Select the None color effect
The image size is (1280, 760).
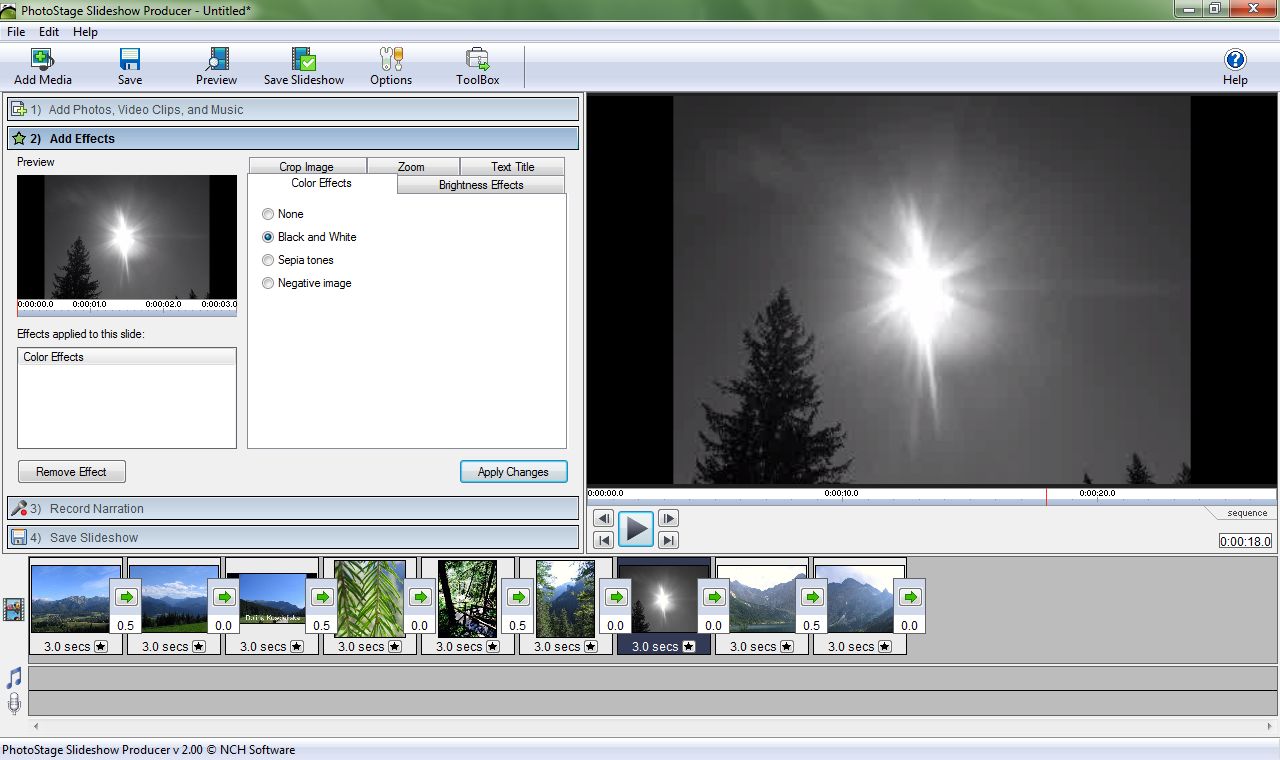(x=268, y=214)
